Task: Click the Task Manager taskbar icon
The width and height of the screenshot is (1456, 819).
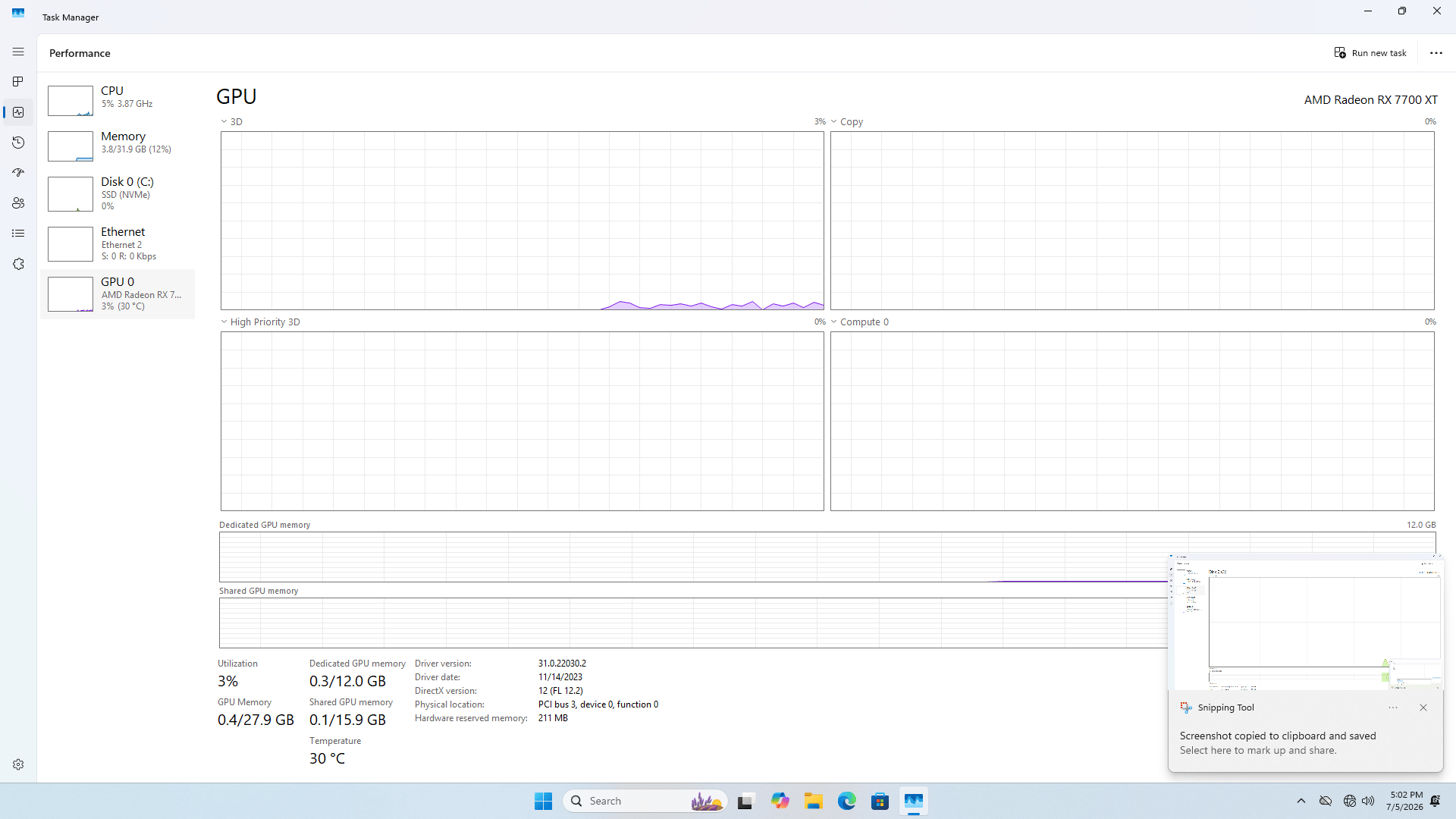Action: pyautogui.click(x=914, y=801)
